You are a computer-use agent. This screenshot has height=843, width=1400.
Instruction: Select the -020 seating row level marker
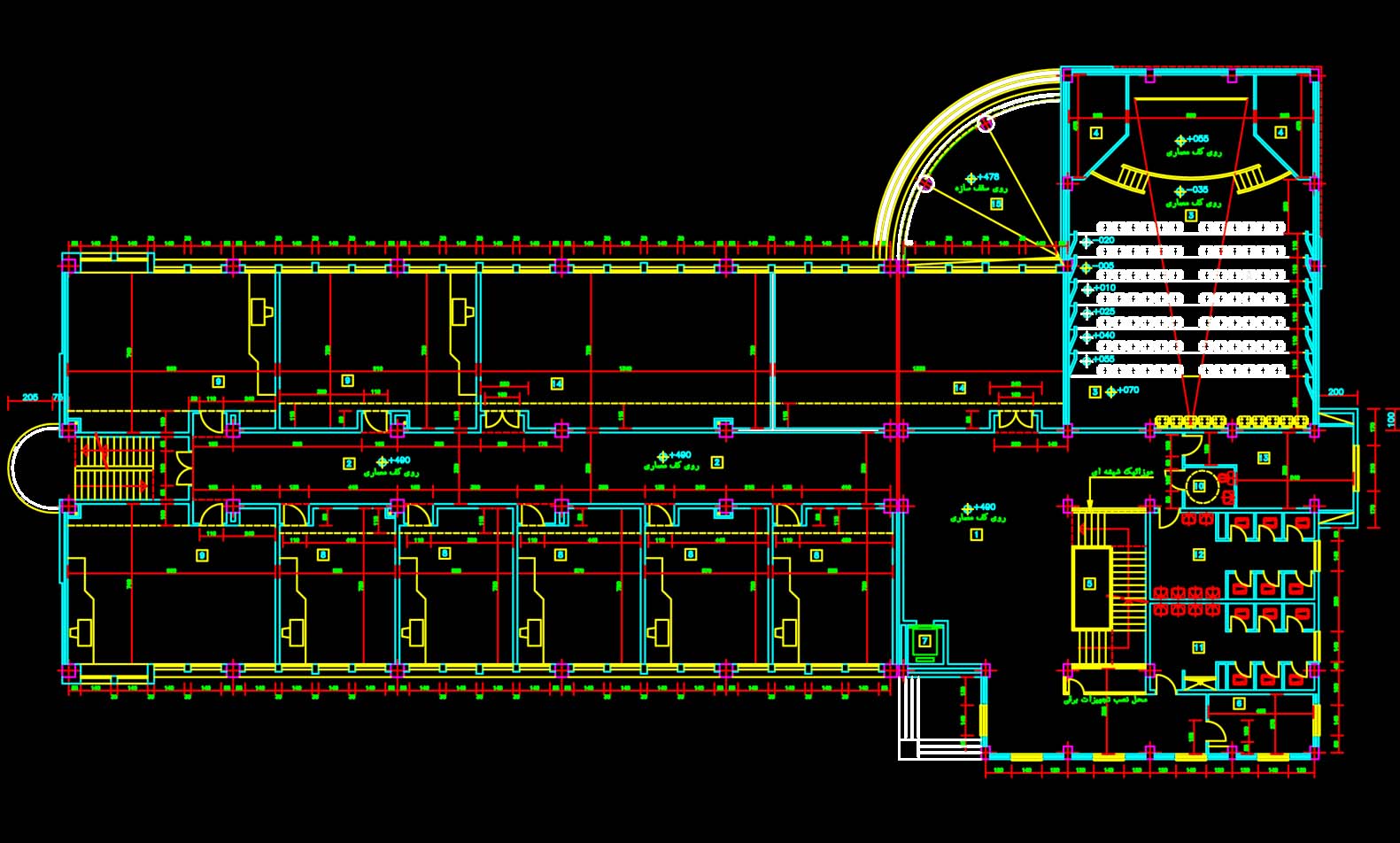[x=1087, y=242]
